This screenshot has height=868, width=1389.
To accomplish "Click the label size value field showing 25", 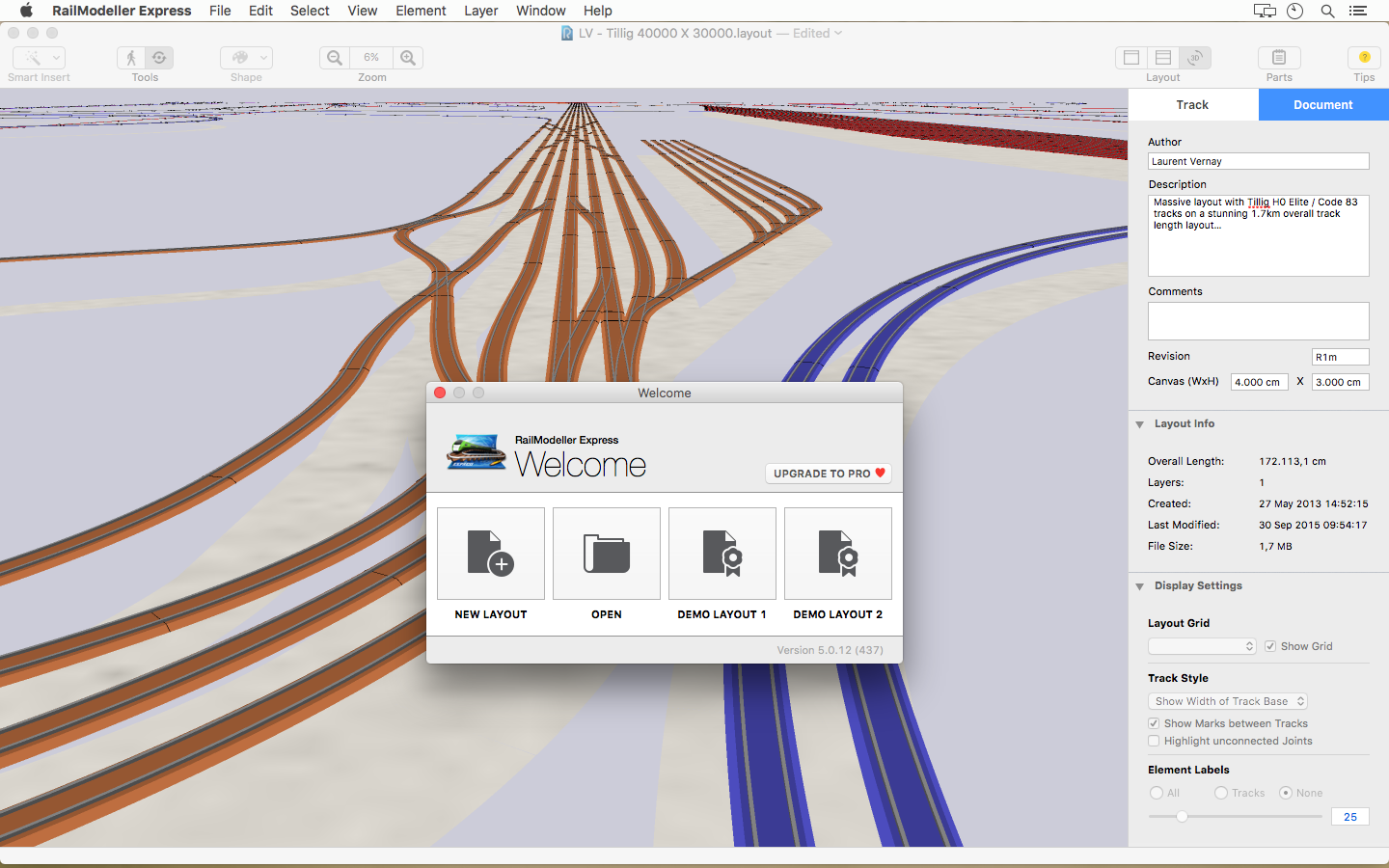I will [1350, 817].
